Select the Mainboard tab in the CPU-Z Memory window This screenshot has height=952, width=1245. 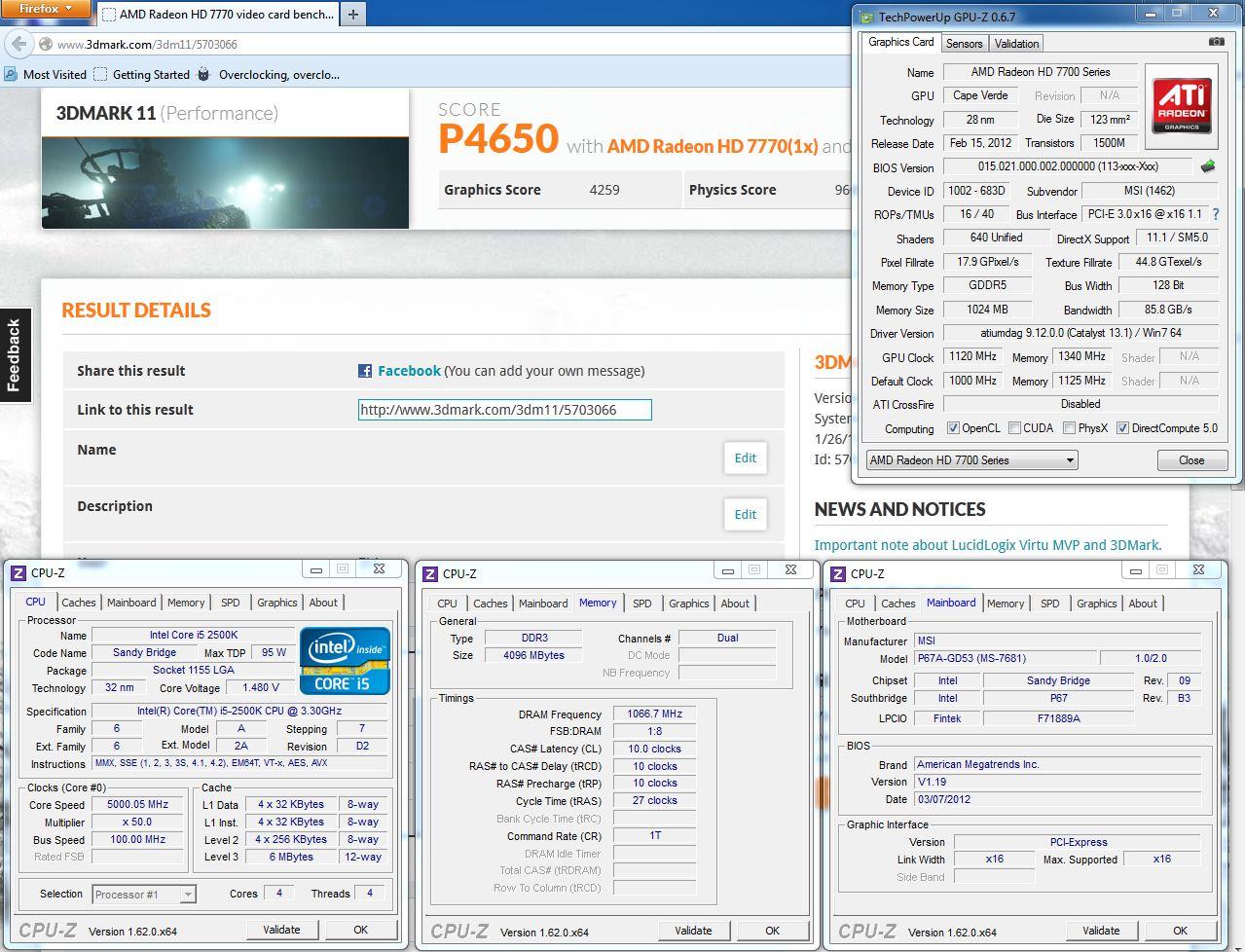[x=543, y=604]
